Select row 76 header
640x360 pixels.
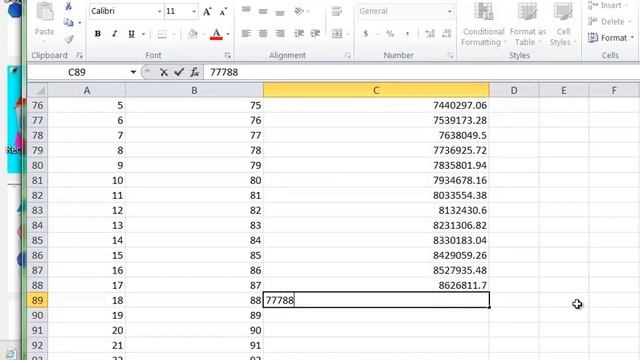(38, 105)
